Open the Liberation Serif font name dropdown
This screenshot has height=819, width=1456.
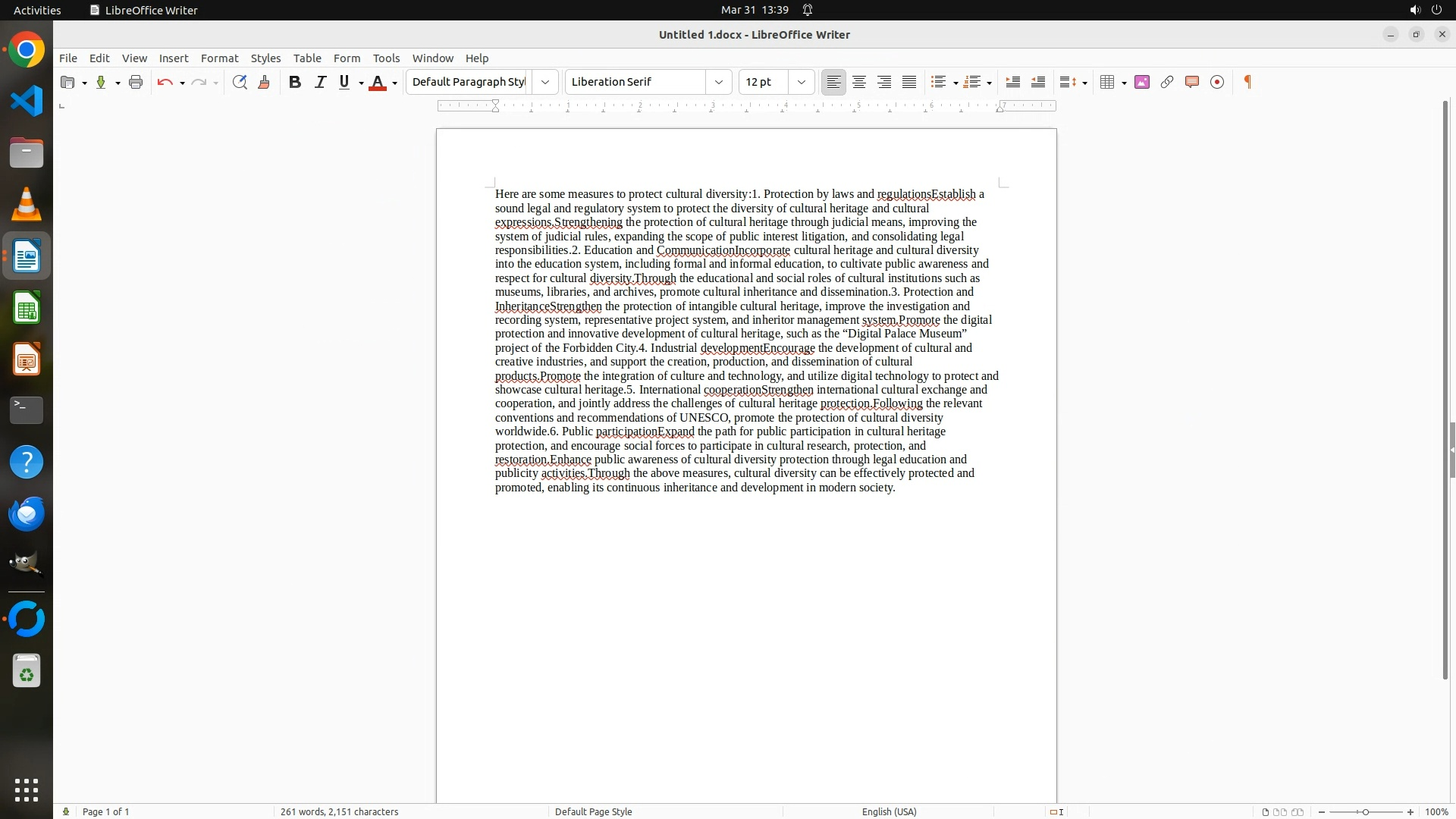click(719, 82)
